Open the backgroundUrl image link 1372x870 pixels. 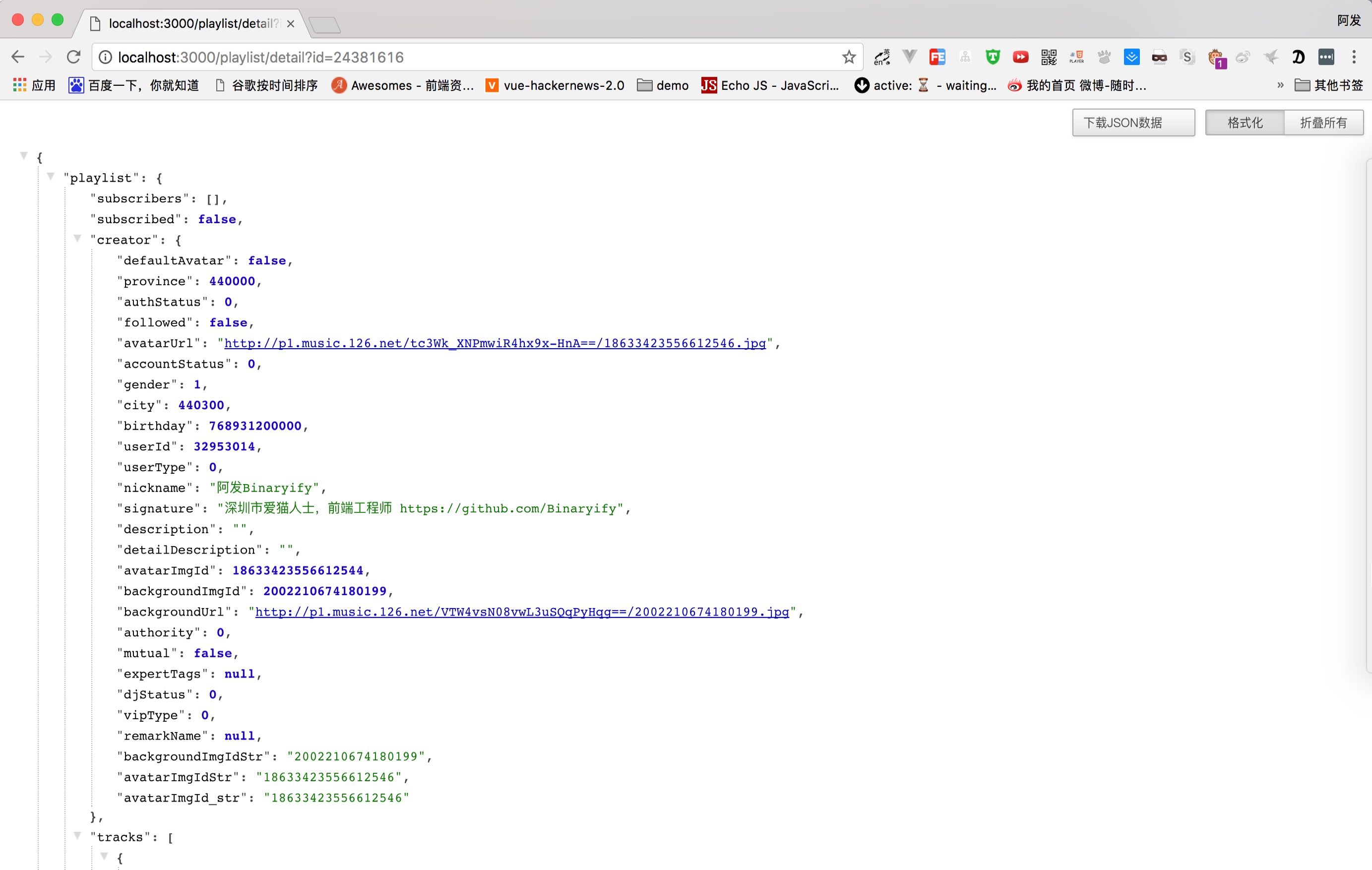click(x=521, y=612)
